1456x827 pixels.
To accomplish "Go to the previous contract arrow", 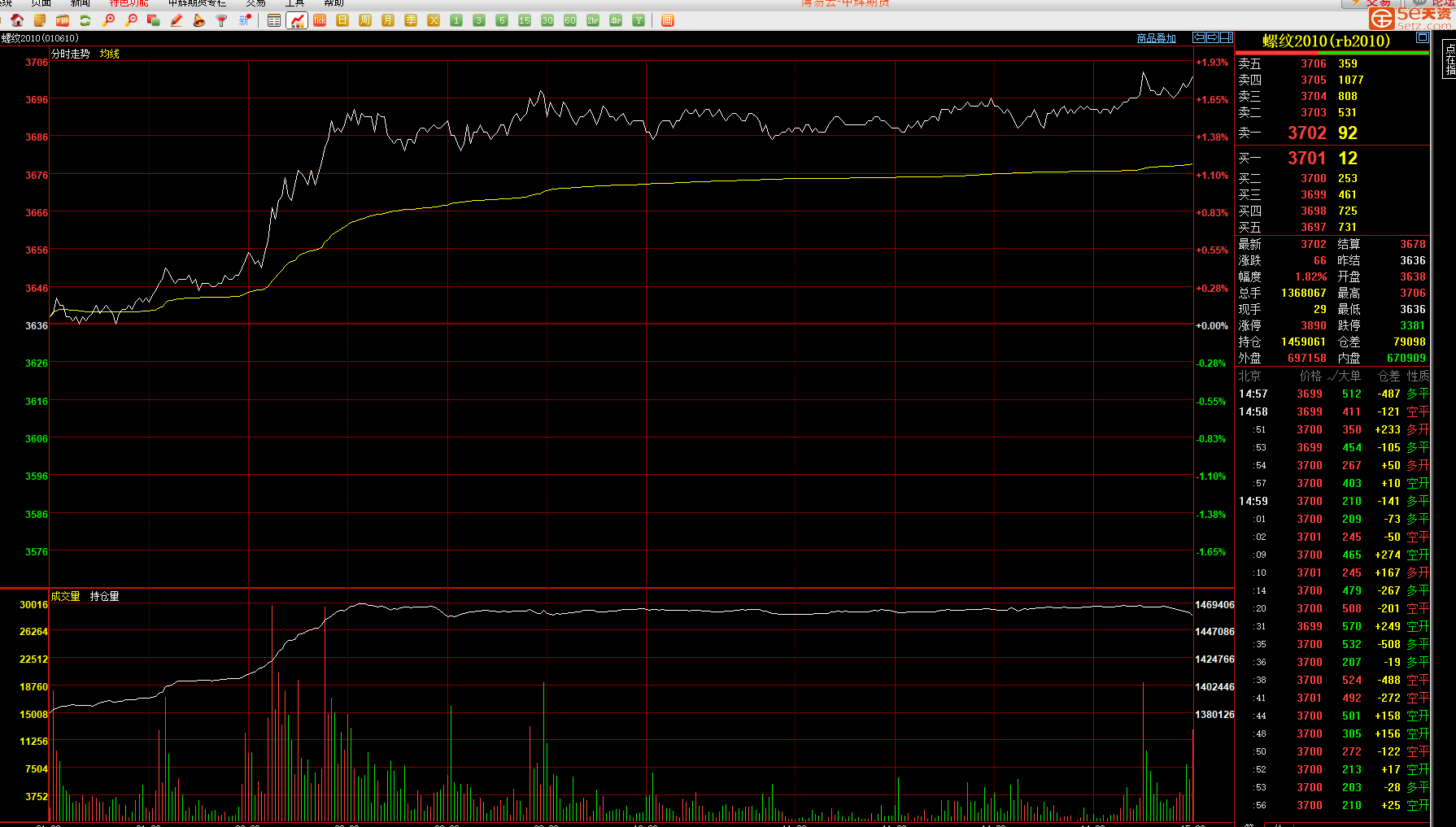I will pyautogui.click(x=1199, y=37).
